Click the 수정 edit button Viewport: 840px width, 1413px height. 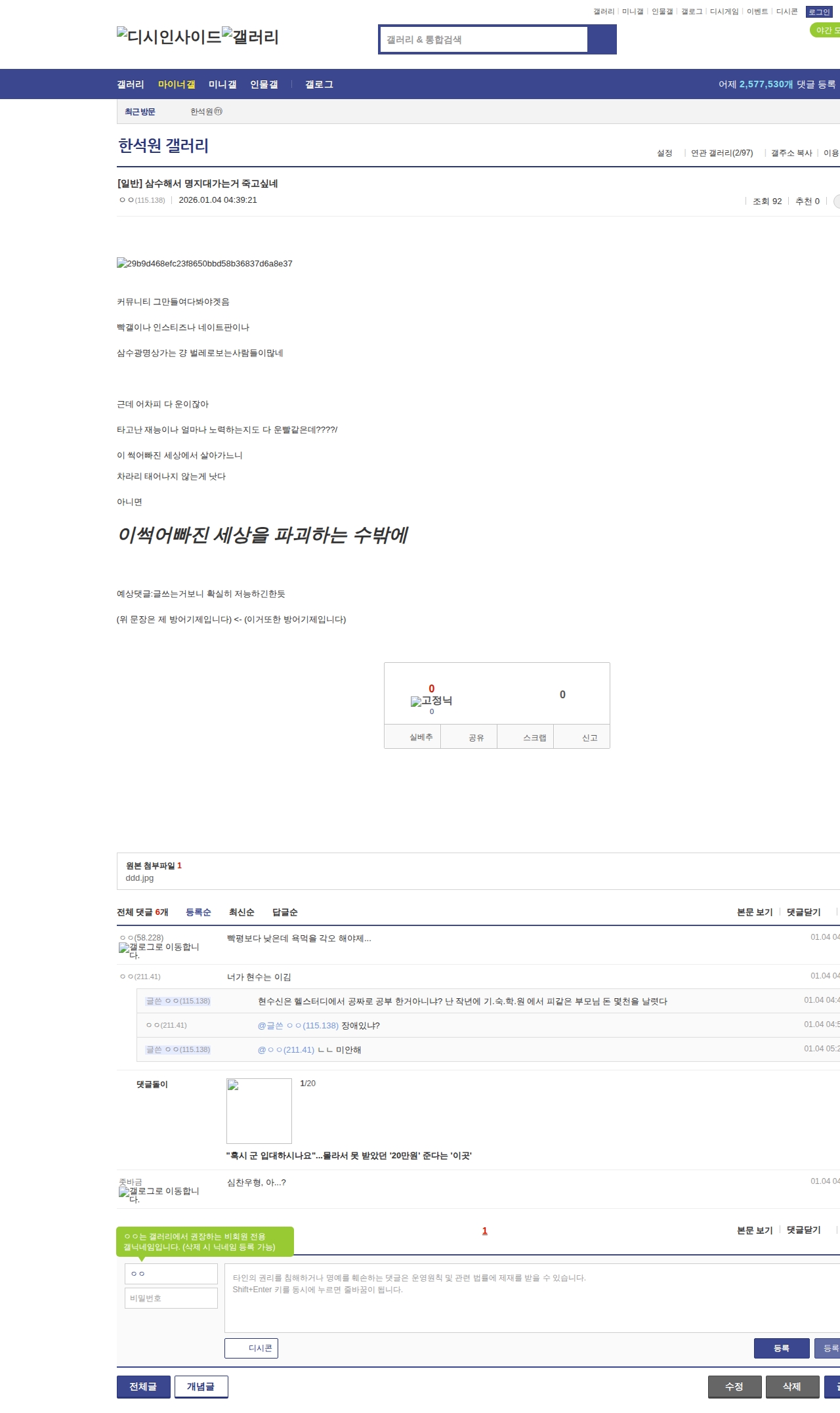(734, 1387)
